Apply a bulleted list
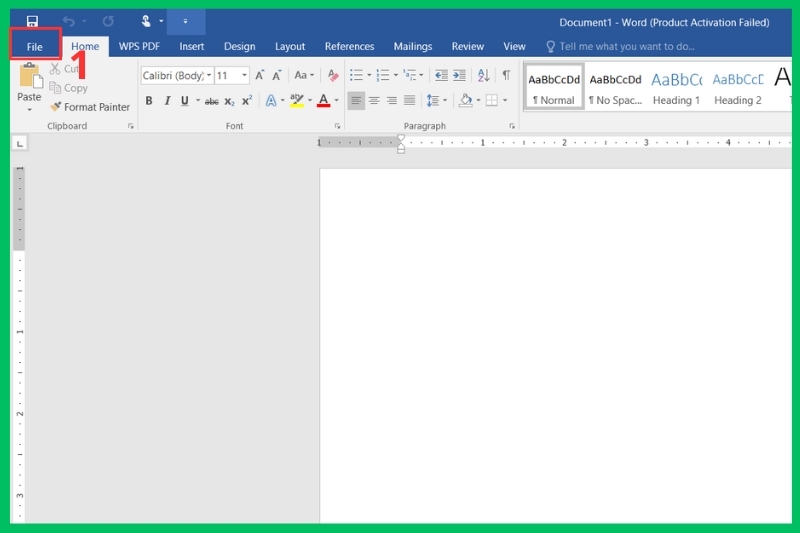 pos(356,75)
